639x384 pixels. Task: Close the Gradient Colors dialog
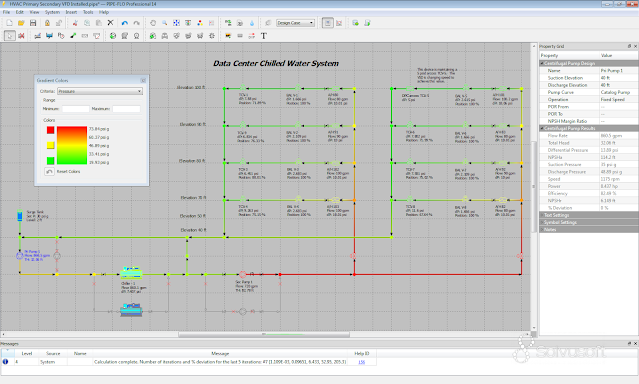coord(143,81)
